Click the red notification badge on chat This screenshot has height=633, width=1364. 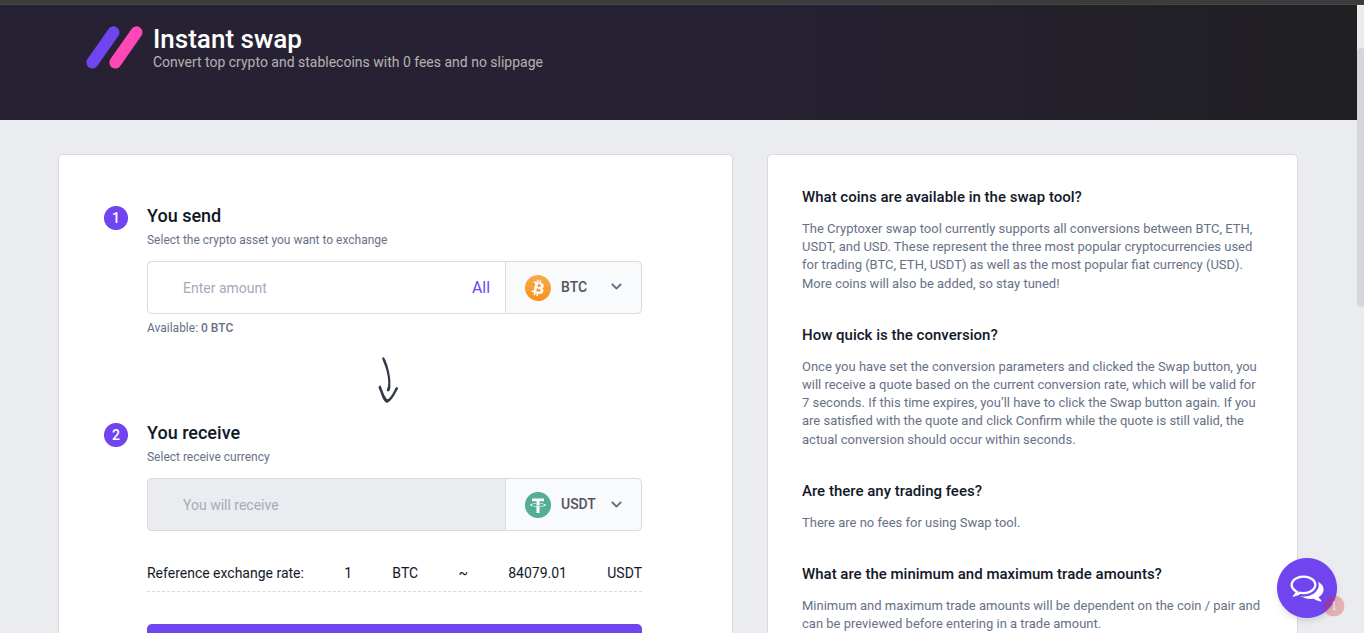[1335, 605]
